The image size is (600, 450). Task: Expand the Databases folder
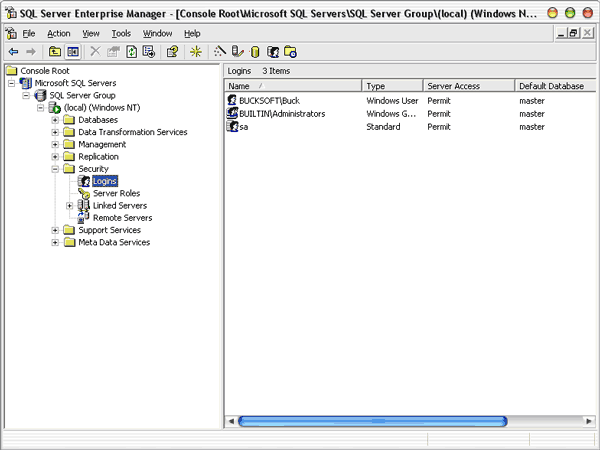click(x=55, y=120)
